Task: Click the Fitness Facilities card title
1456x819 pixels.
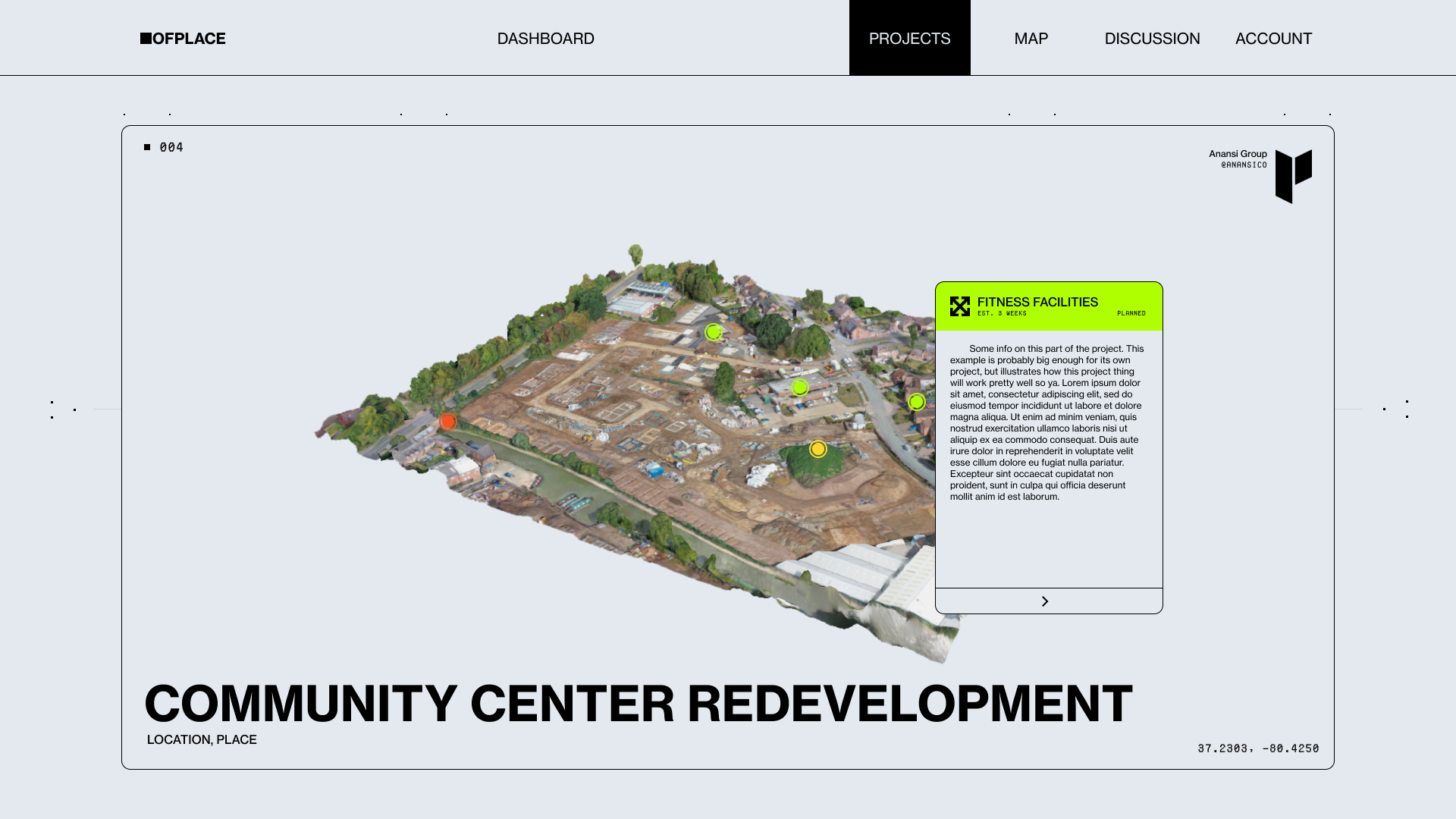Action: tap(1037, 302)
